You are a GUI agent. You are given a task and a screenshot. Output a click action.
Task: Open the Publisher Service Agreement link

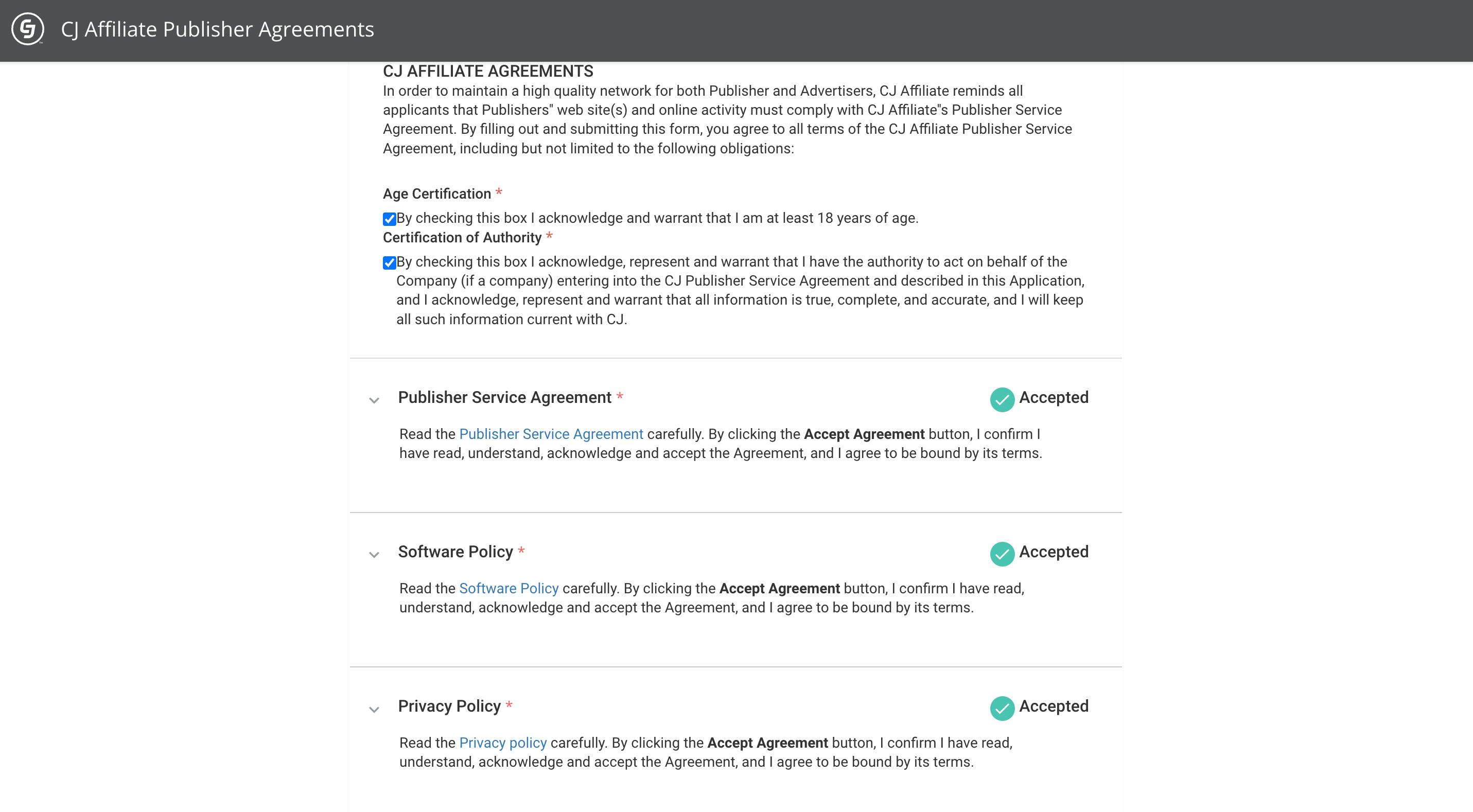pos(551,434)
